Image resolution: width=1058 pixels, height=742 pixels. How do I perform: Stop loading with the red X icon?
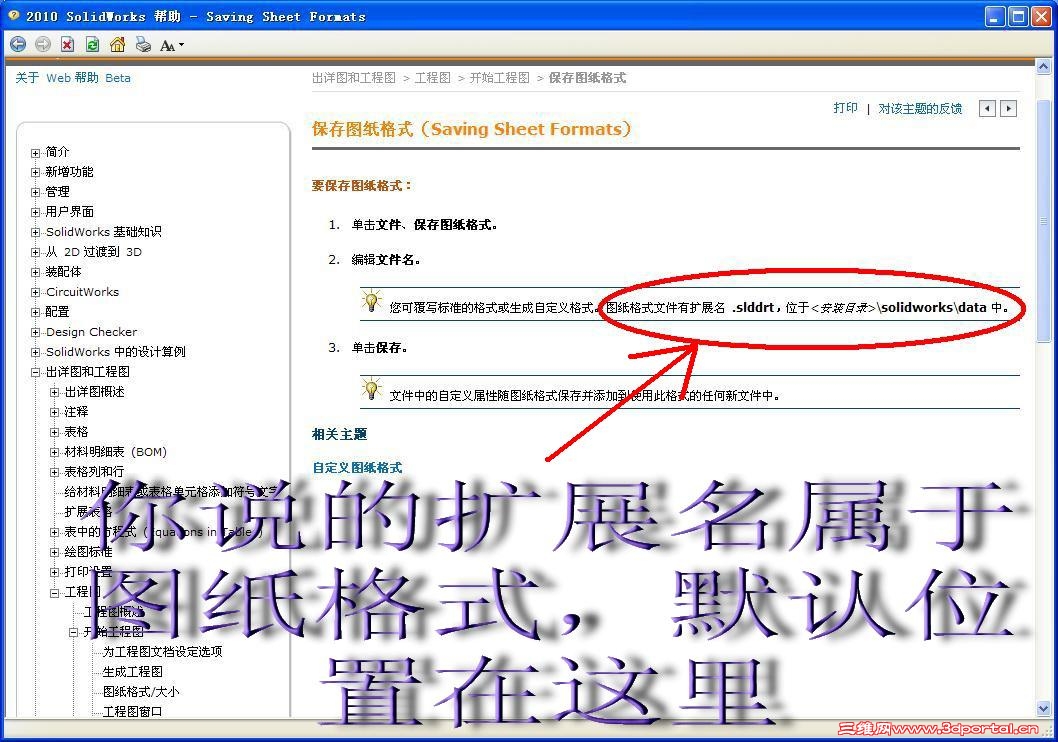(67, 45)
